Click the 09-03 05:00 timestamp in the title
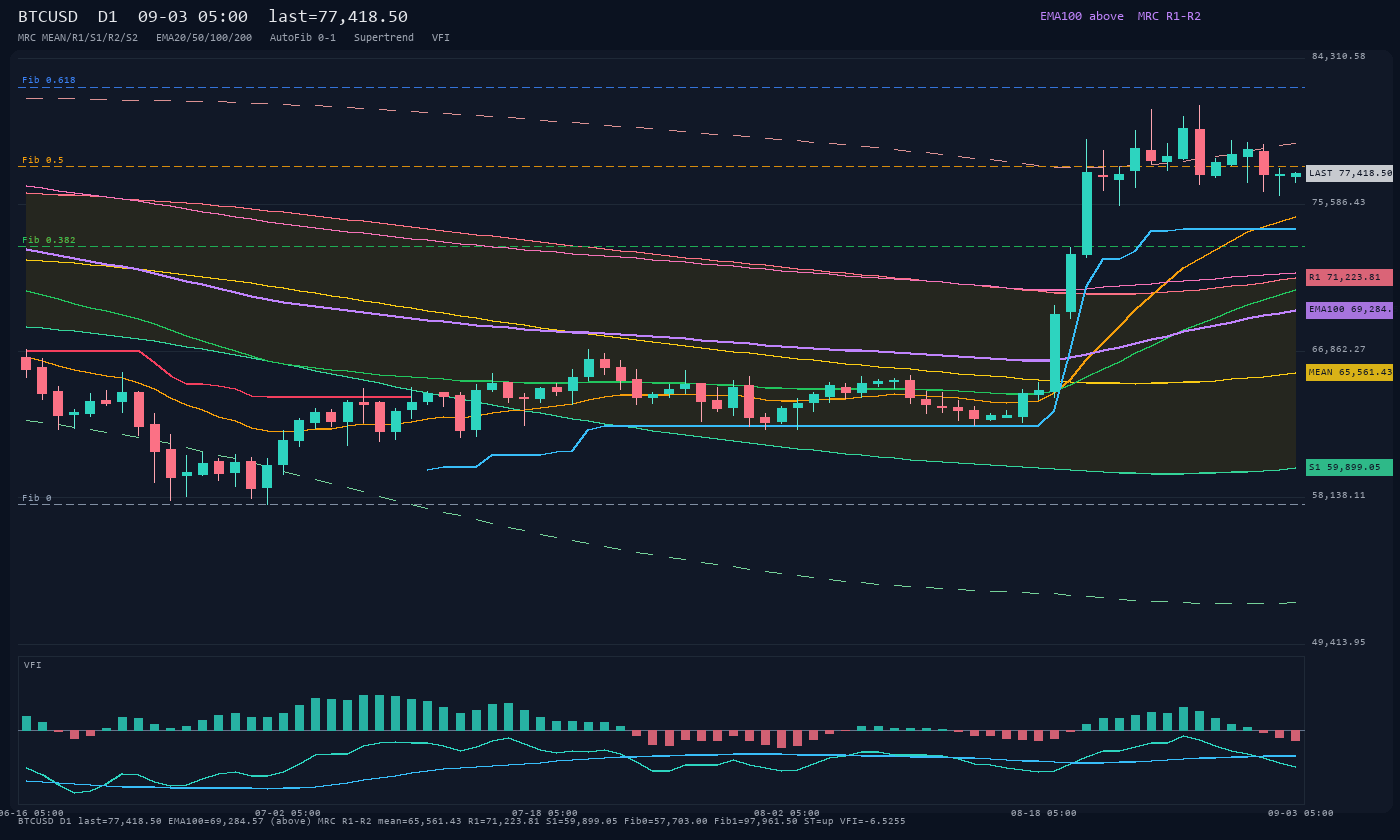 click(193, 16)
